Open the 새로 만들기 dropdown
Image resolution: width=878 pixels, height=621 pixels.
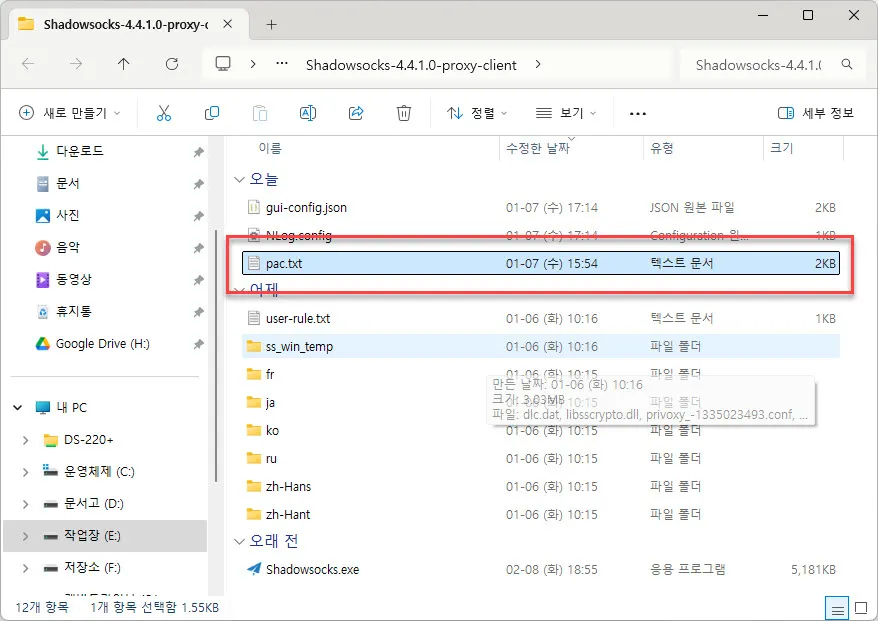[x=69, y=113]
